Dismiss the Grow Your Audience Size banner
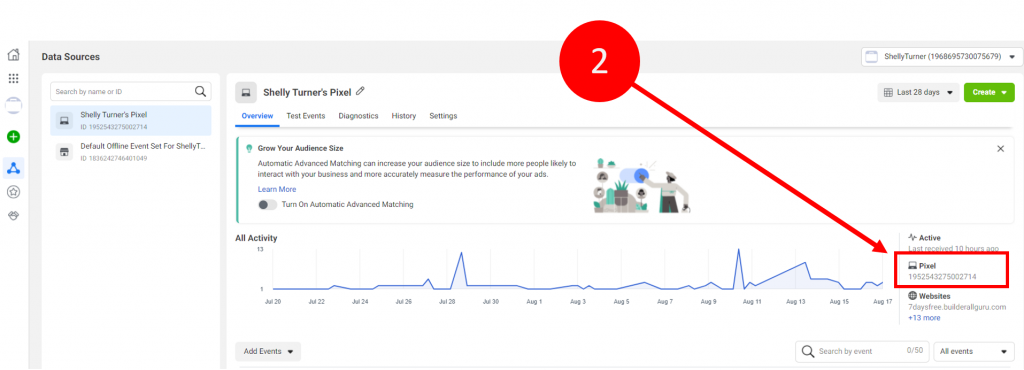This screenshot has height=370, width=1024. 1000,149
